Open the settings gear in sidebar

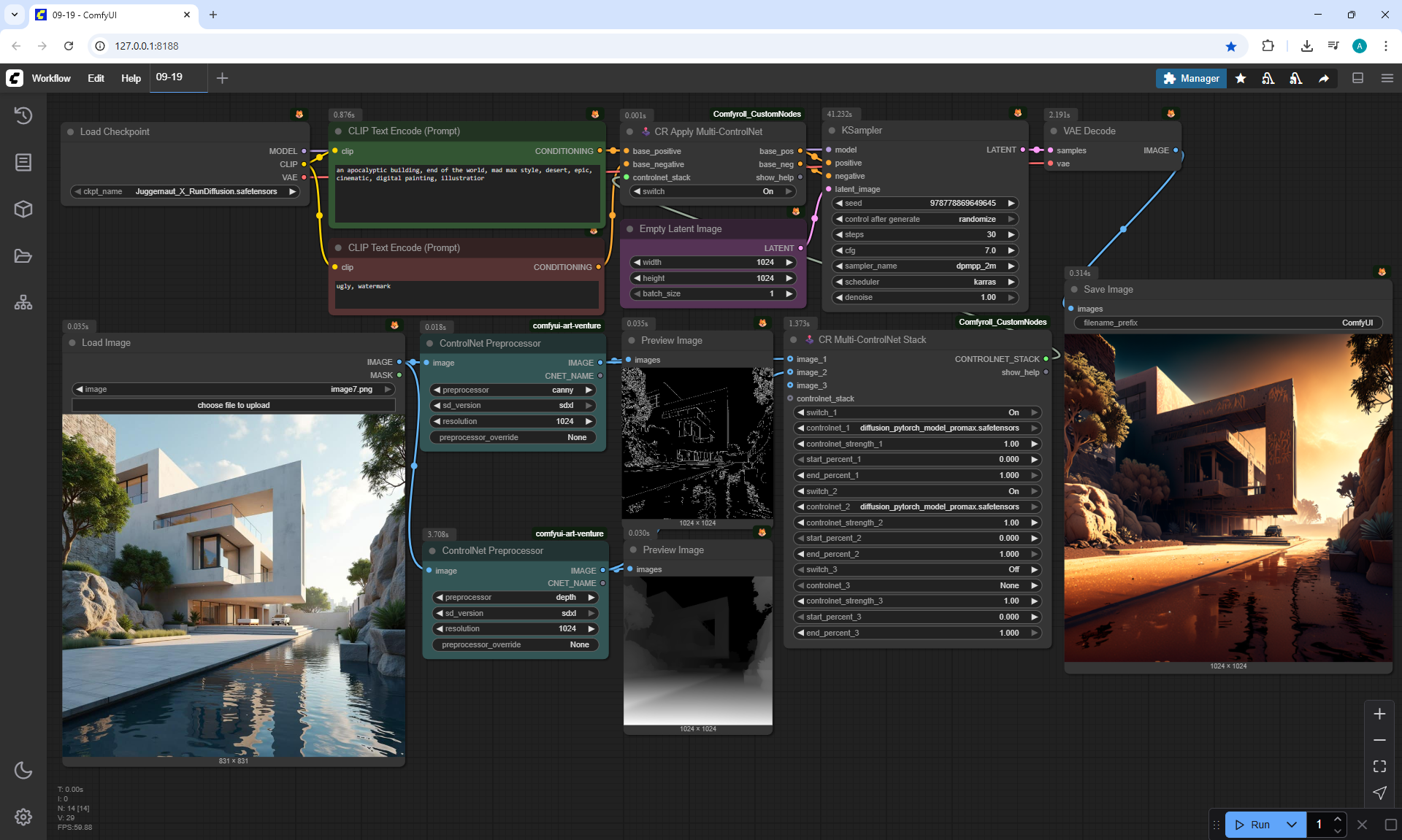[23, 817]
